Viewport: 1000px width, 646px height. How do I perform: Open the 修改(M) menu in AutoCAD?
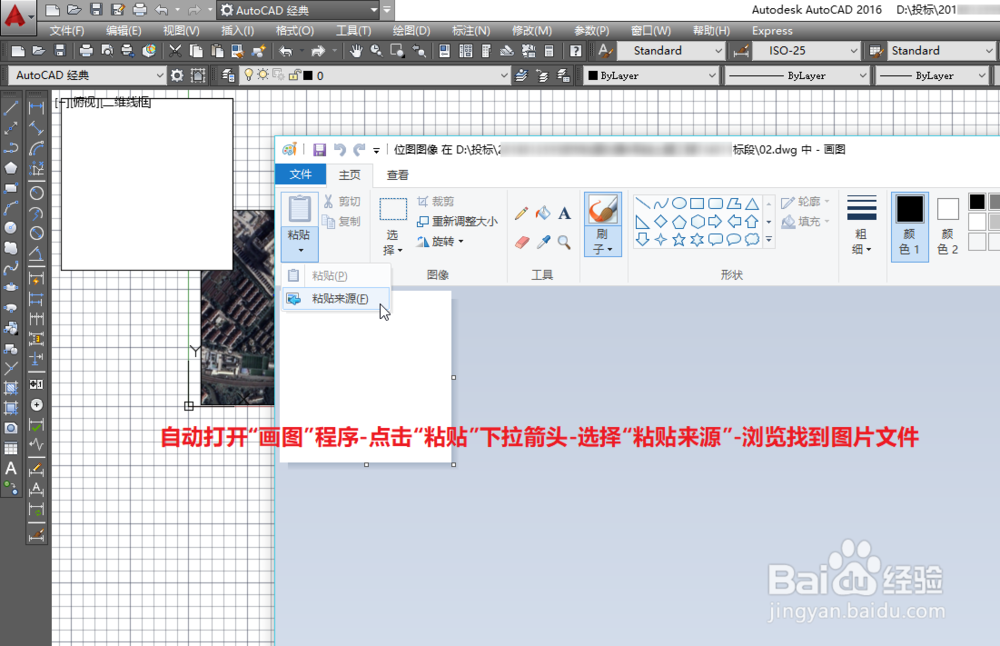[x=532, y=31]
